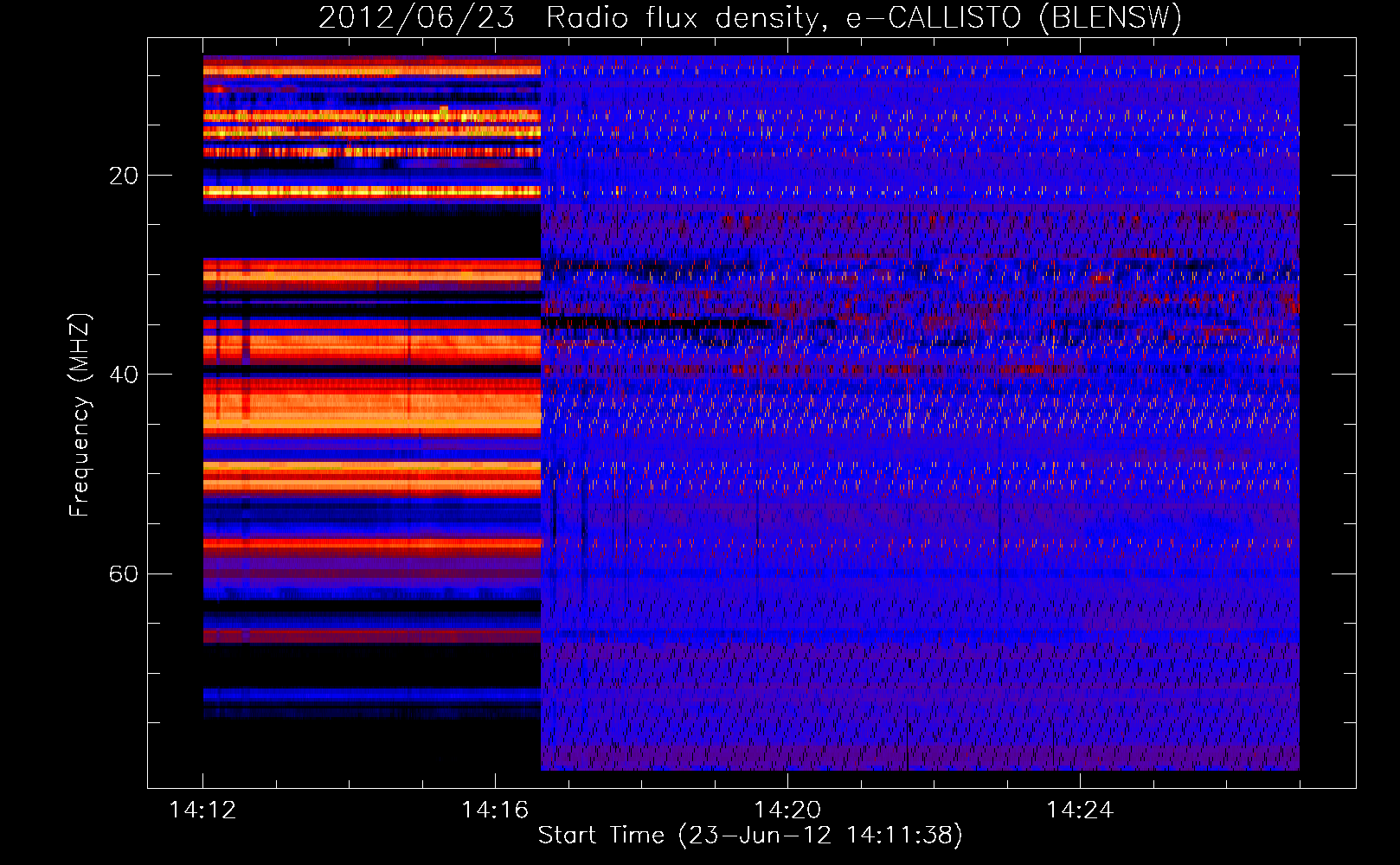Click the 'Start Time (23-Jun-12 14:11:38)' label
This screenshot has width=1400, height=865.
coord(750,836)
